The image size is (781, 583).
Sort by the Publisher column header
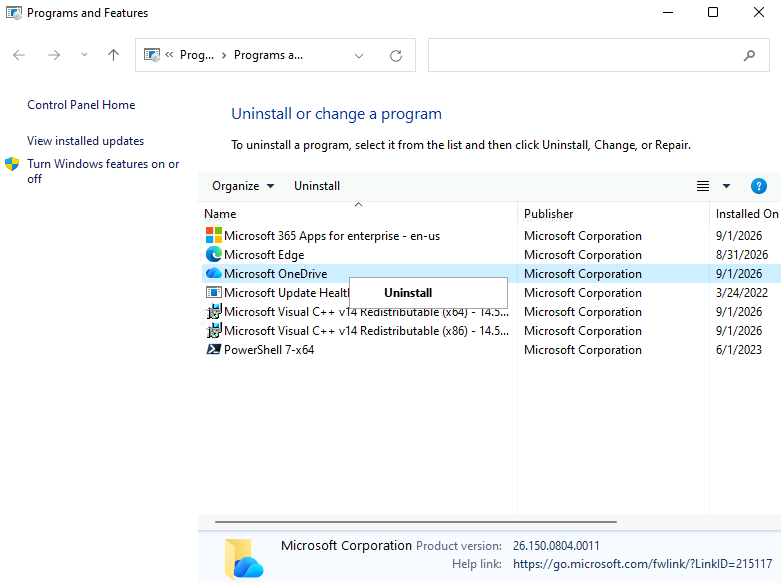click(613, 214)
